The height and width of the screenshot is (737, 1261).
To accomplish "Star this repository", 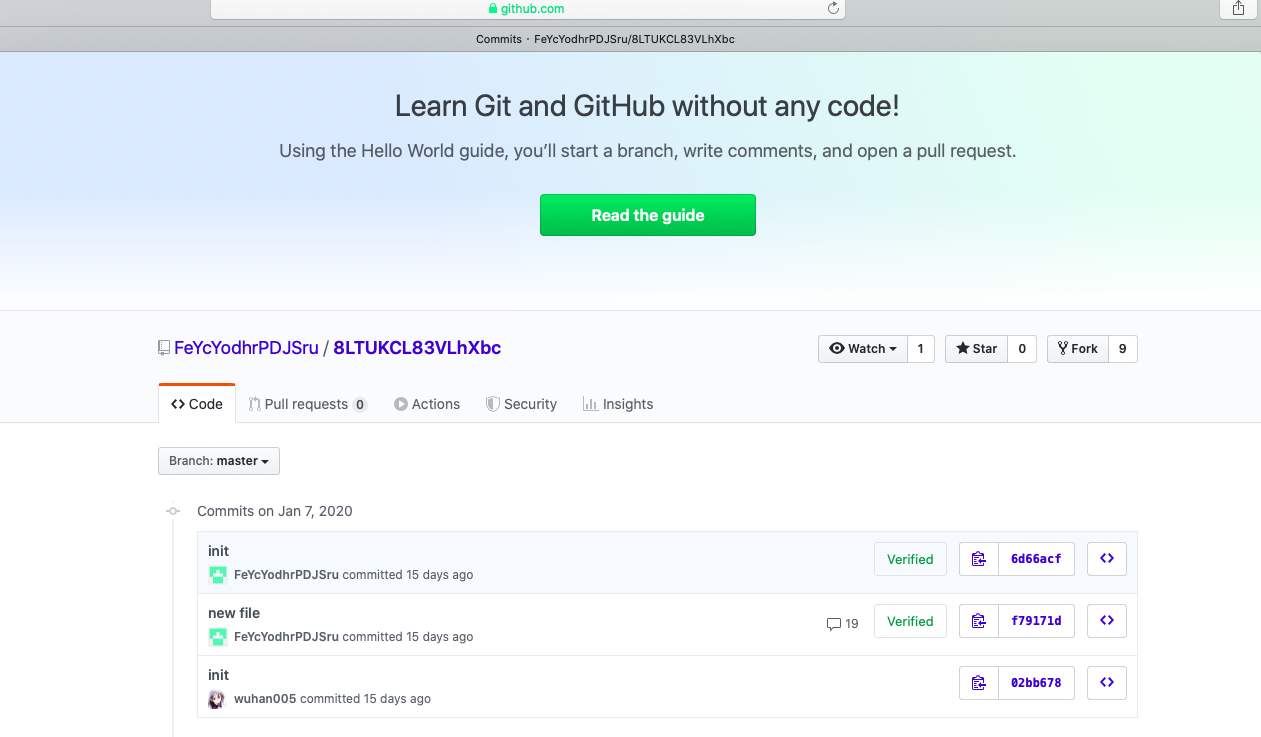I will (x=976, y=349).
